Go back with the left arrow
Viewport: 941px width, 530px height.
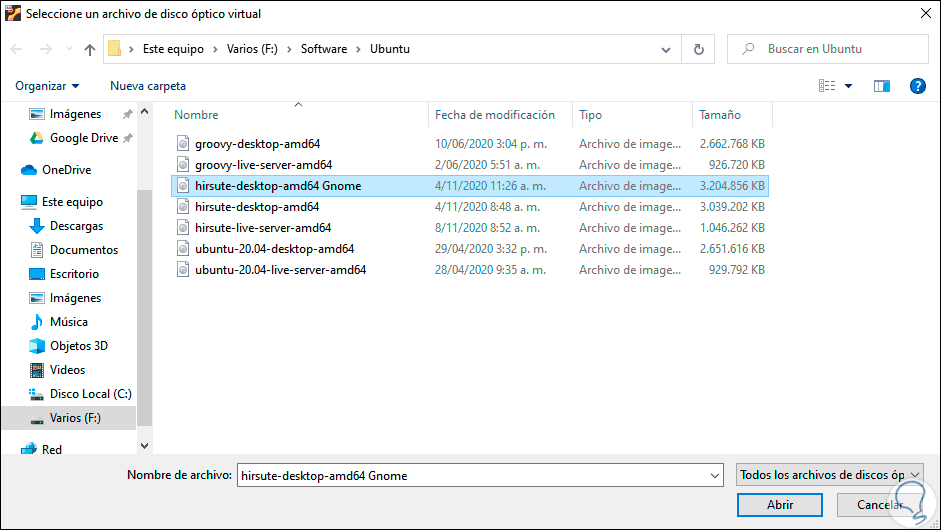(x=17, y=49)
